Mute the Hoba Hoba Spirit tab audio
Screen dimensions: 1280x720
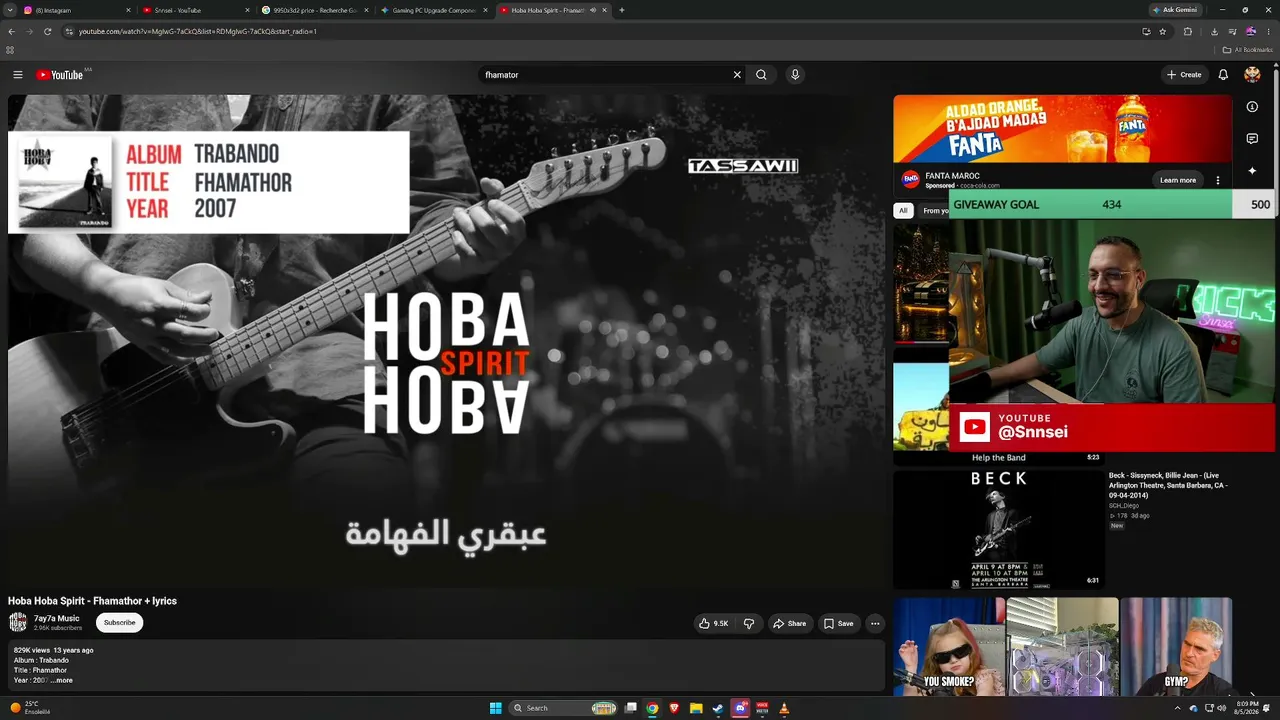592,10
